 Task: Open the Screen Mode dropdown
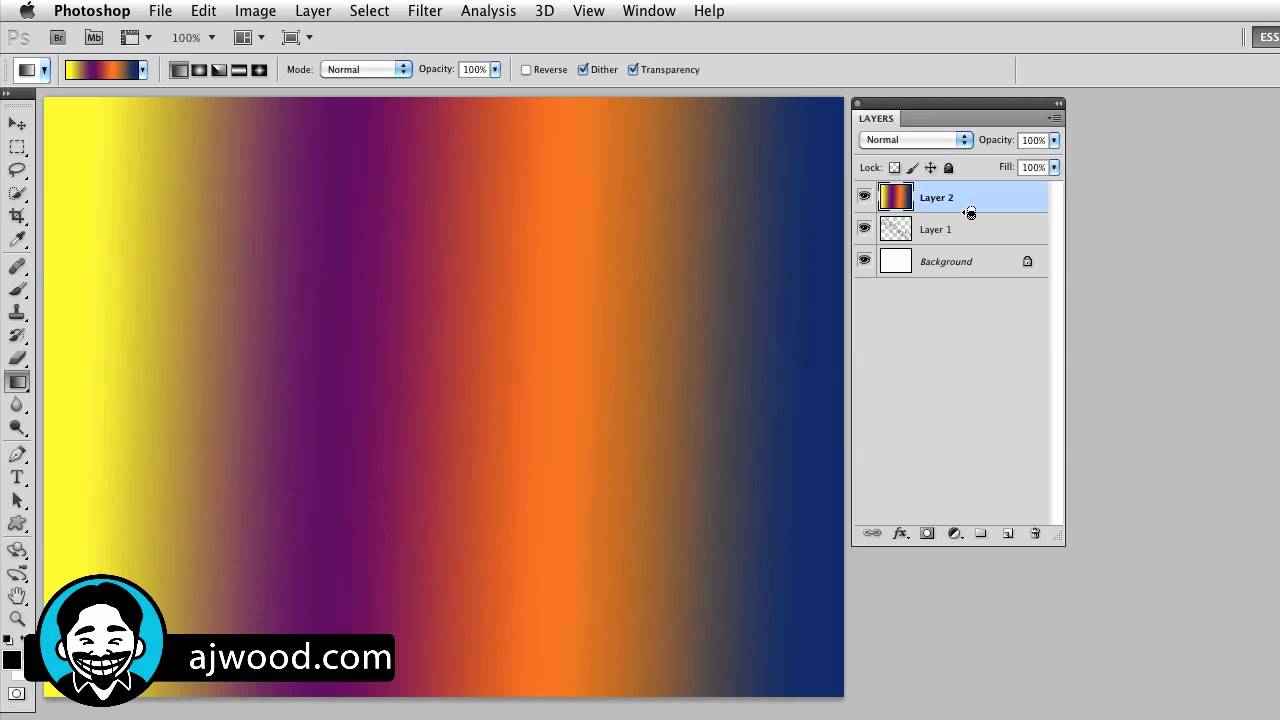pos(297,38)
